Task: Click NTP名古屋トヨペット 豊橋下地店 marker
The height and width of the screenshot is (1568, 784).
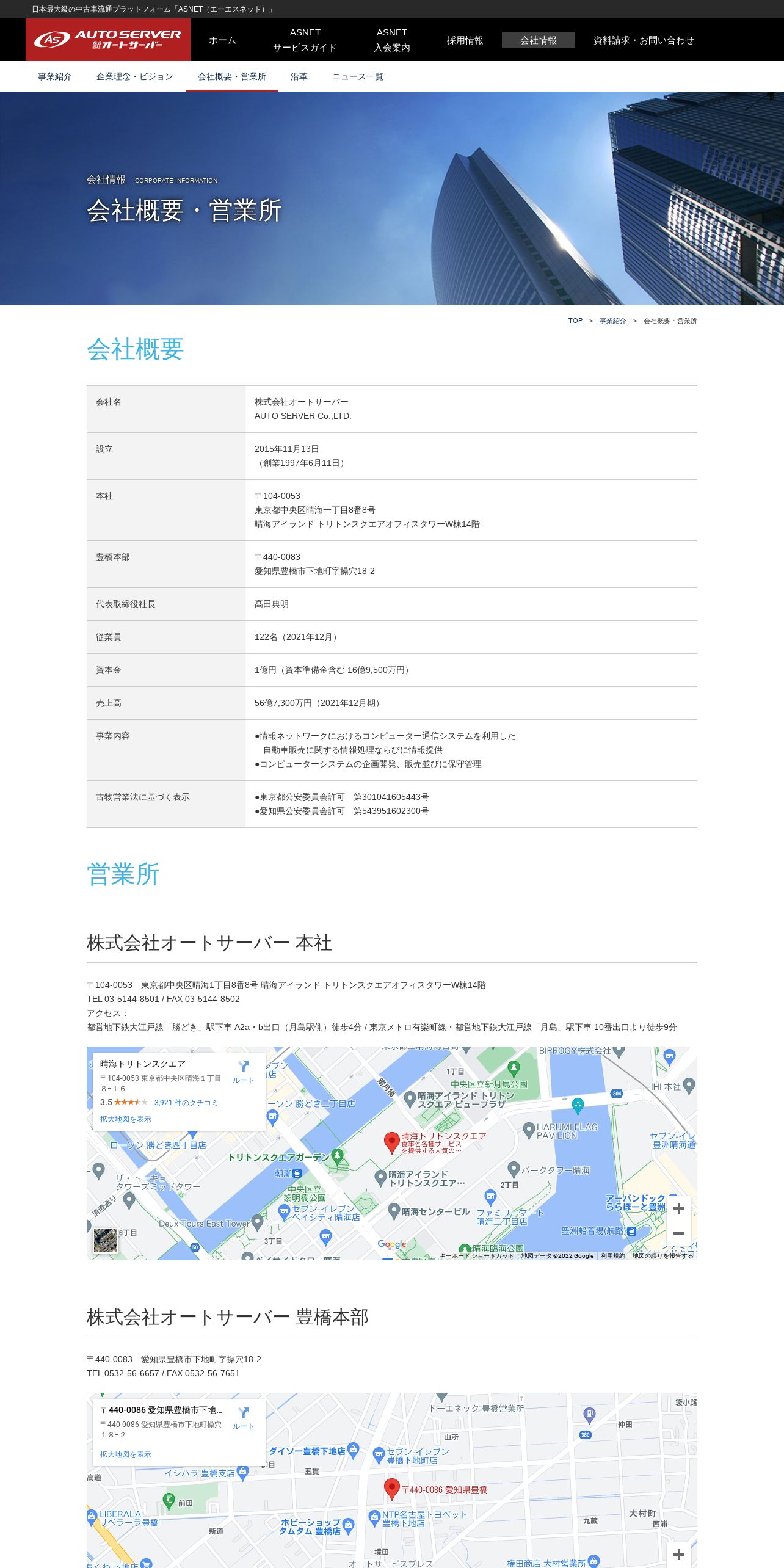Action: [374, 1517]
